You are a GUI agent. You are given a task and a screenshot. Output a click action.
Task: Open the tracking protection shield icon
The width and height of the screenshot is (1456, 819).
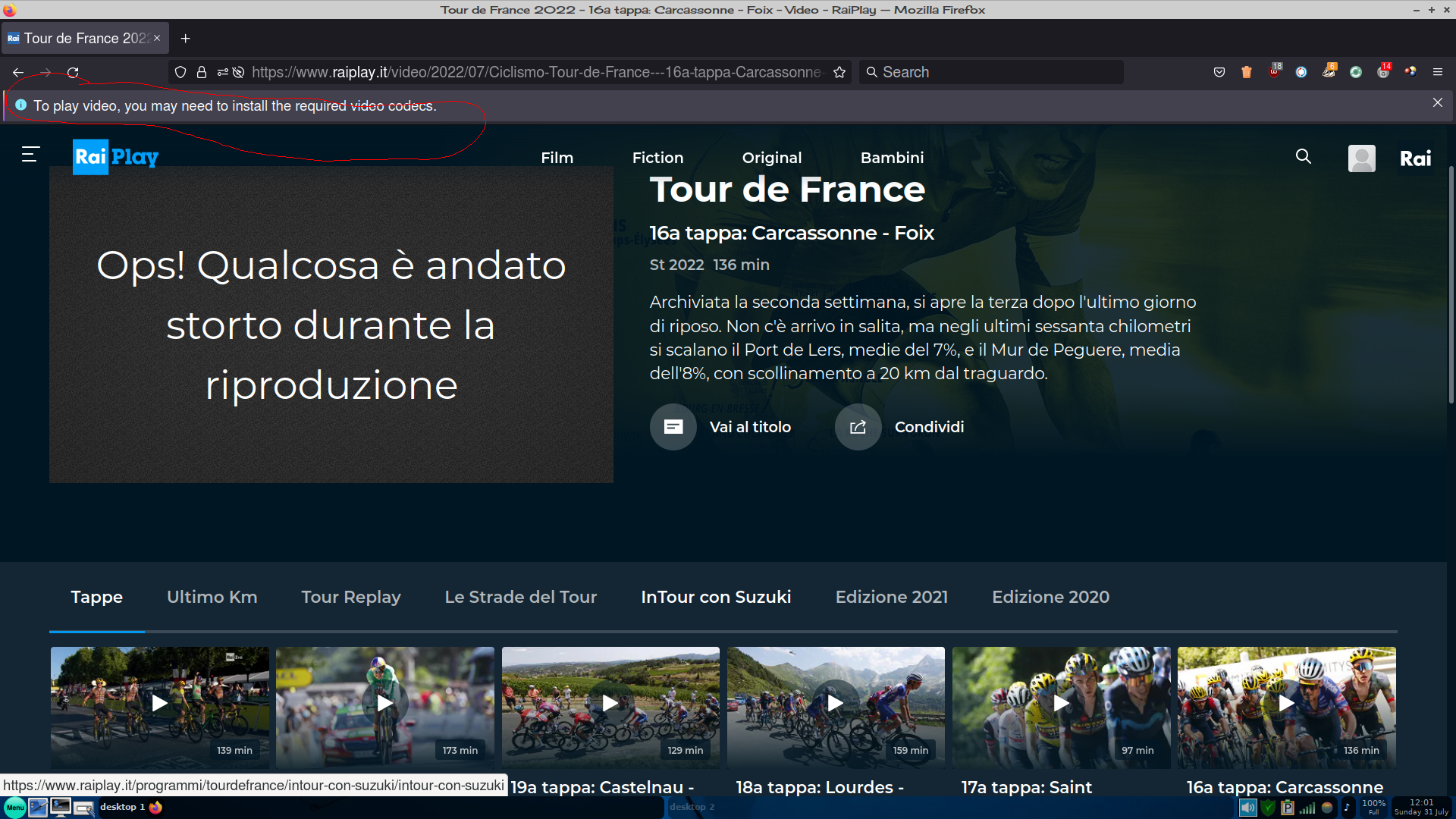click(x=180, y=72)
